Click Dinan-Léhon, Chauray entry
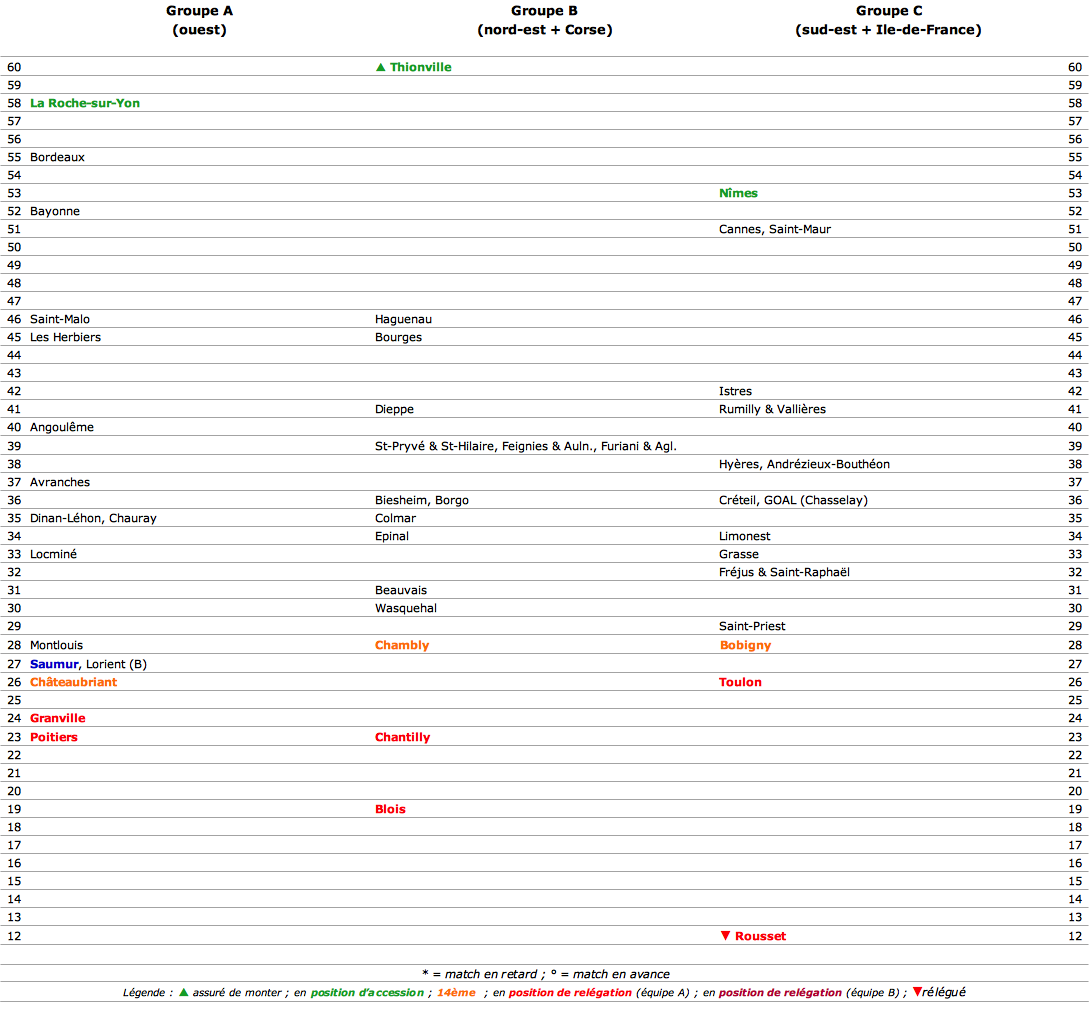Viewport: 1091px width, 1023px height. click(x=93, y=518)
